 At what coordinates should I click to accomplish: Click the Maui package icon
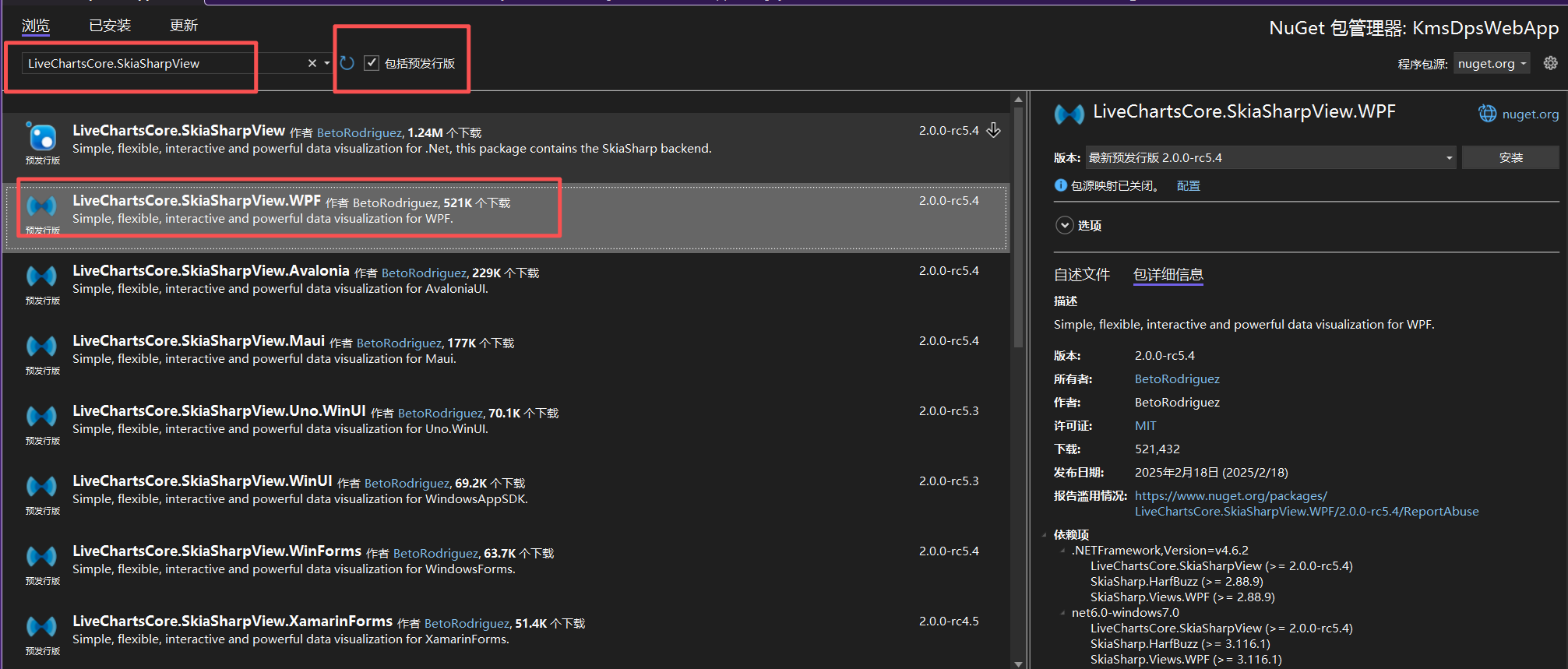click(42, 346)
